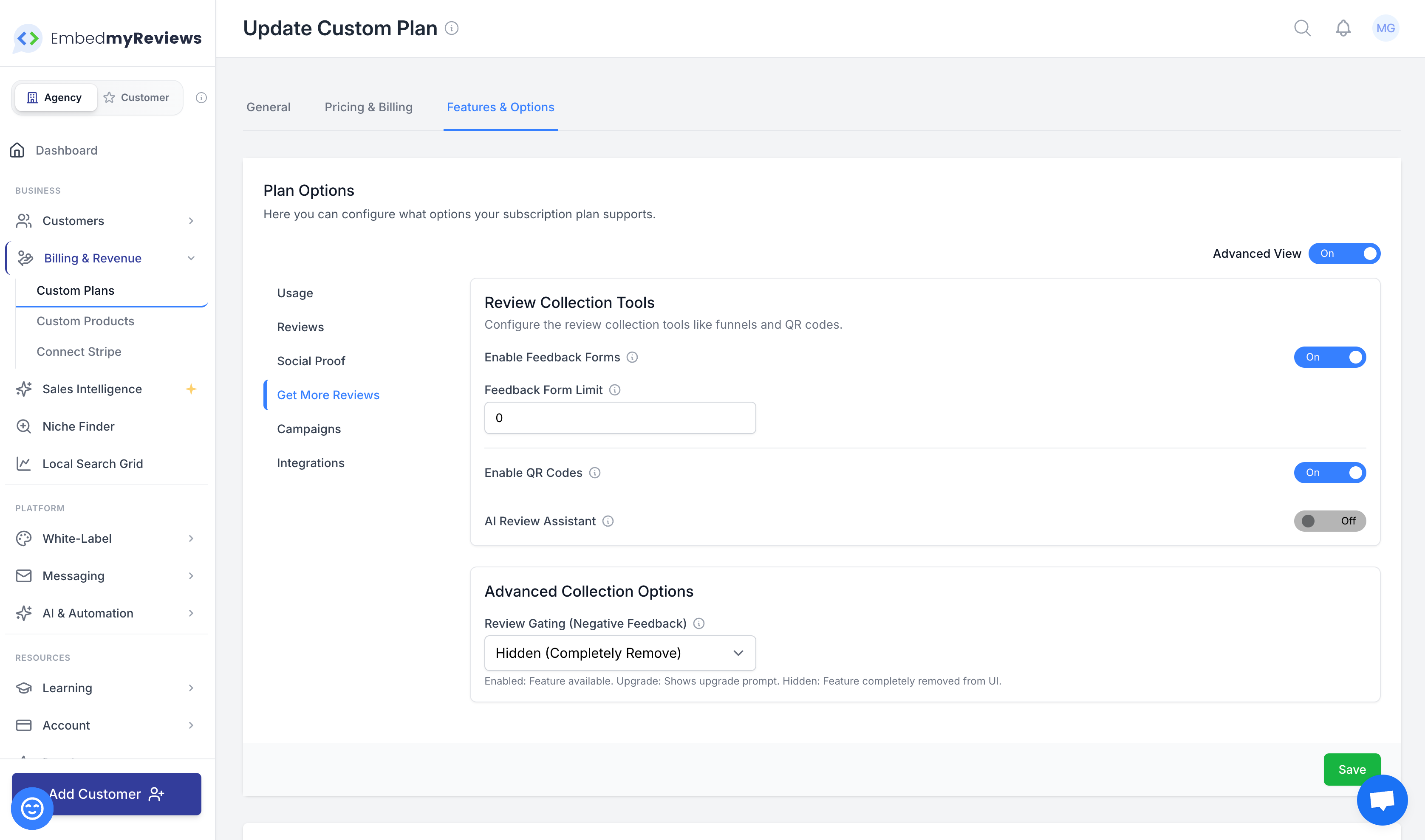Screen dimensions: 1425x840
Task: Click the smiley feedback icon bottom left
Action: 32,808
